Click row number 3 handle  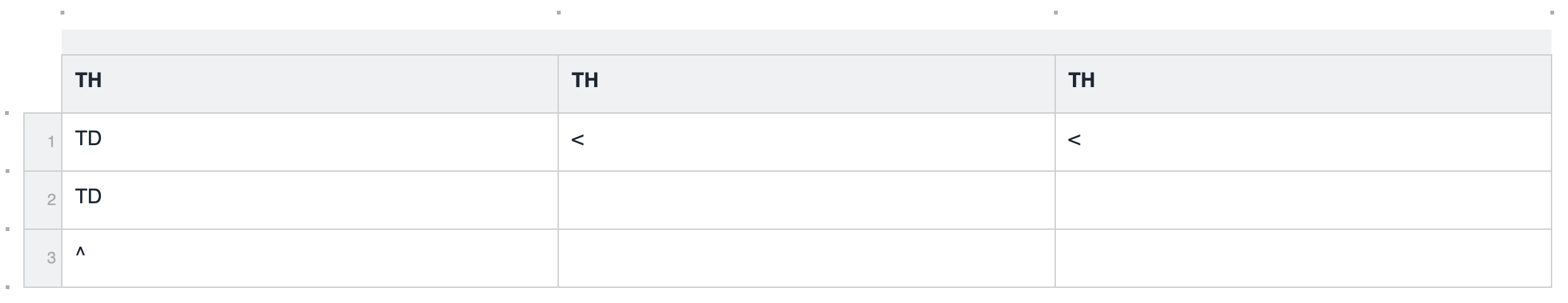43,258
